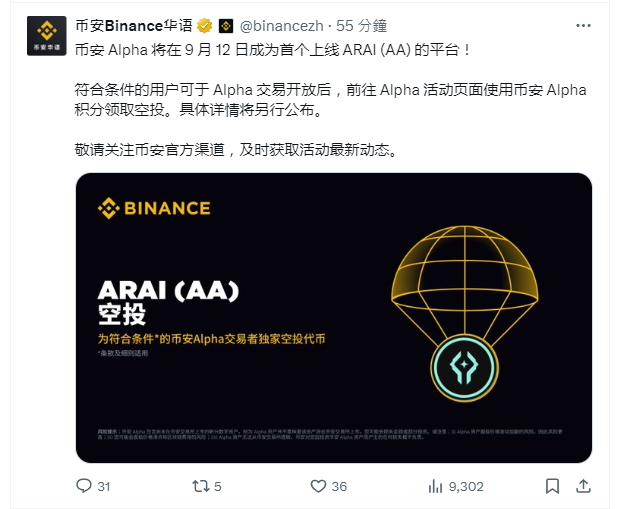Image resolution: width=632 pixels, height=509 pixels.
Task: Click the repost arrows icon
Action: [200, 486]
